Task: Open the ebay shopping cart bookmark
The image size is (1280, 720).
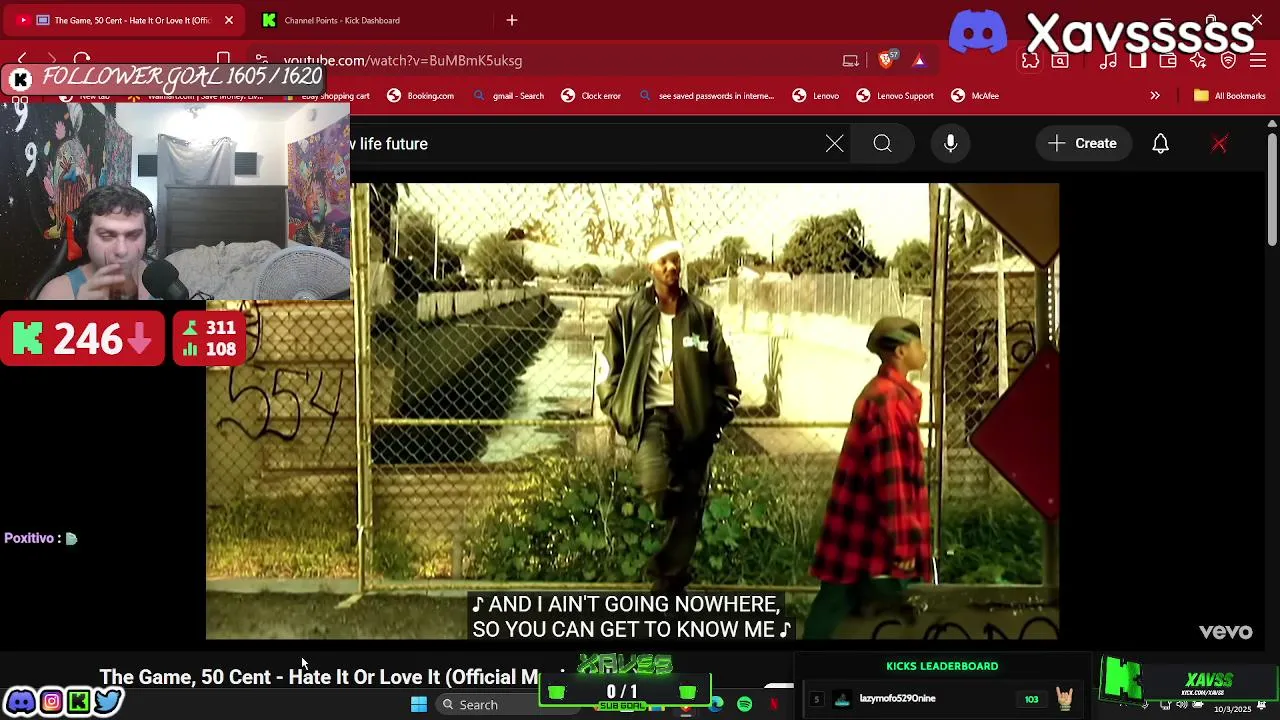Action: click(329, 96)
